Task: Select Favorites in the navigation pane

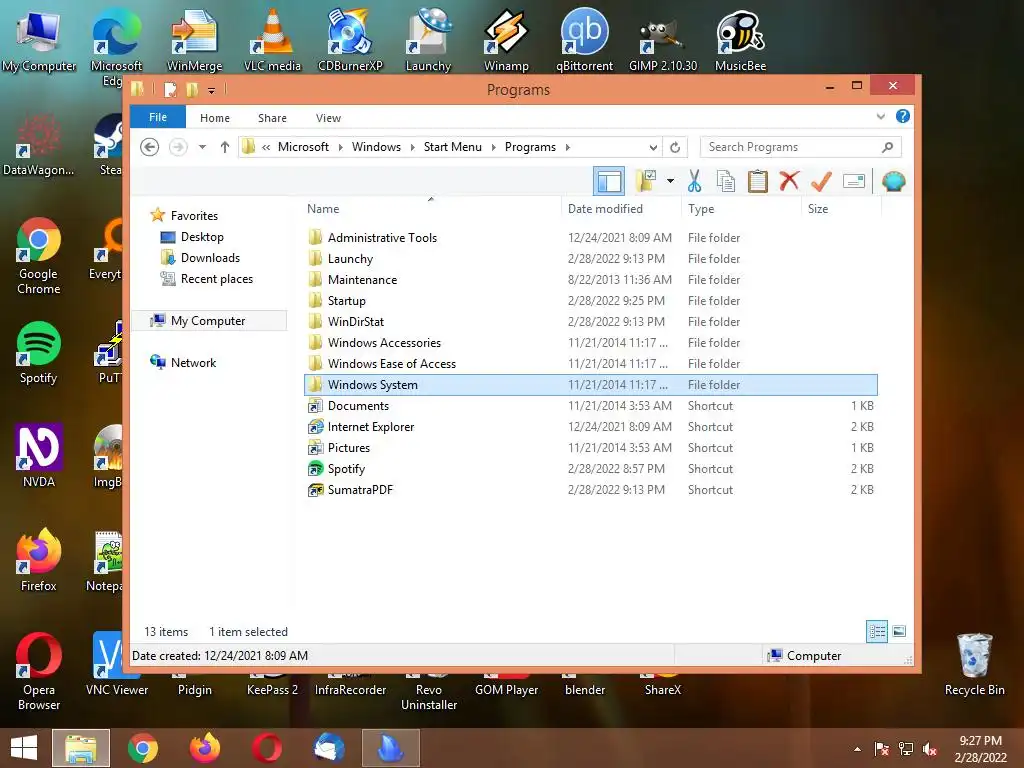Action: click(194, 216)
